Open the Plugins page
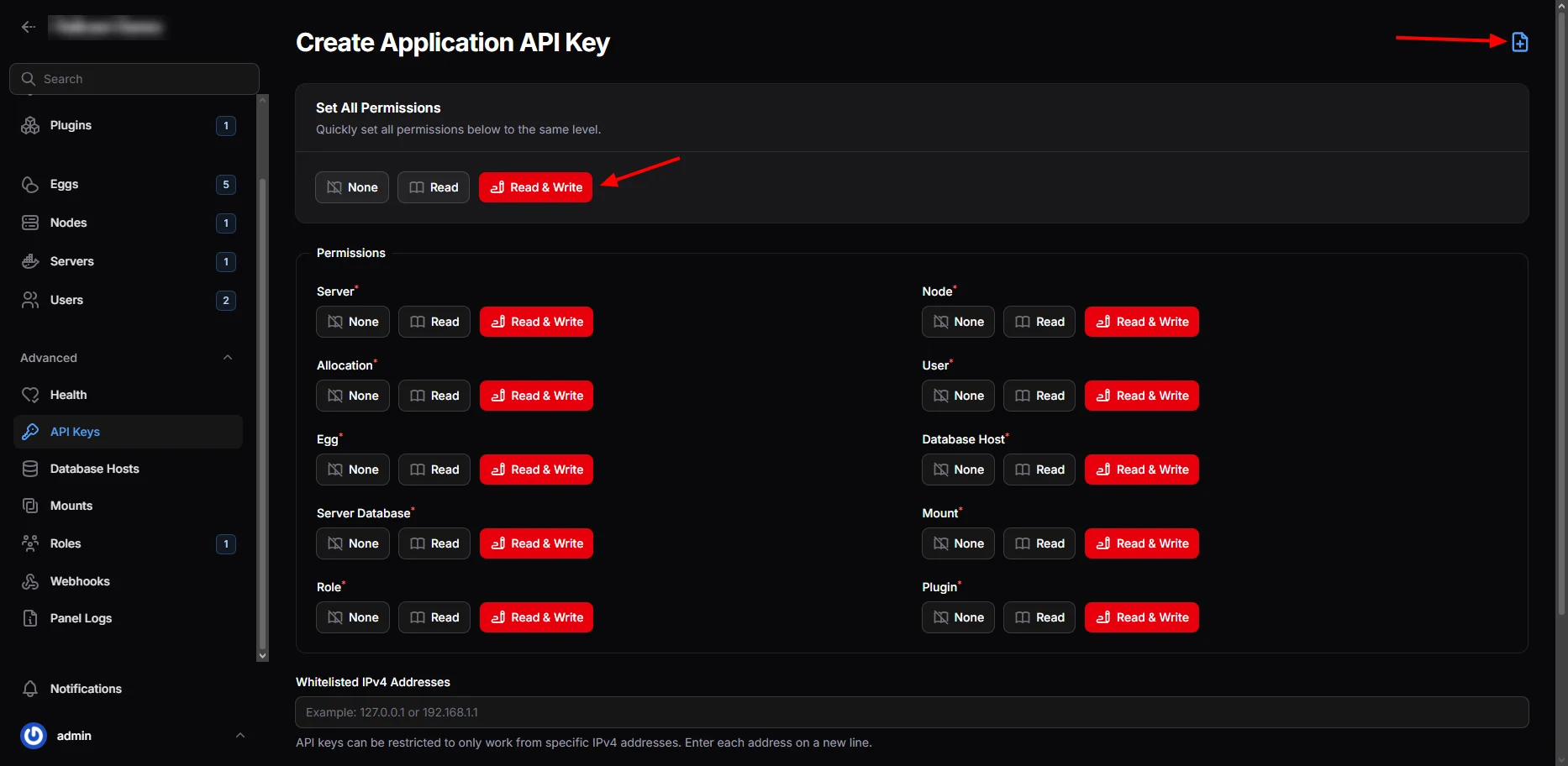This screenshot has height=766, width=1568. (129, 125)
